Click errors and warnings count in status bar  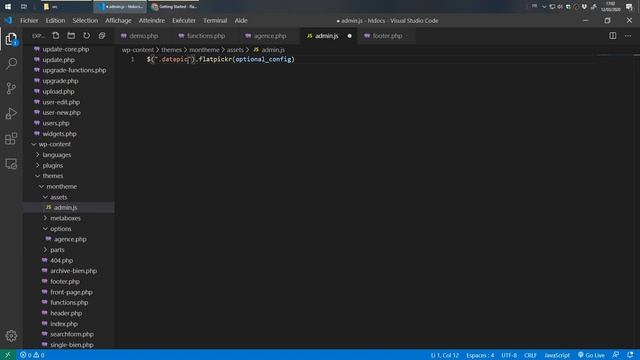(32, 355)
